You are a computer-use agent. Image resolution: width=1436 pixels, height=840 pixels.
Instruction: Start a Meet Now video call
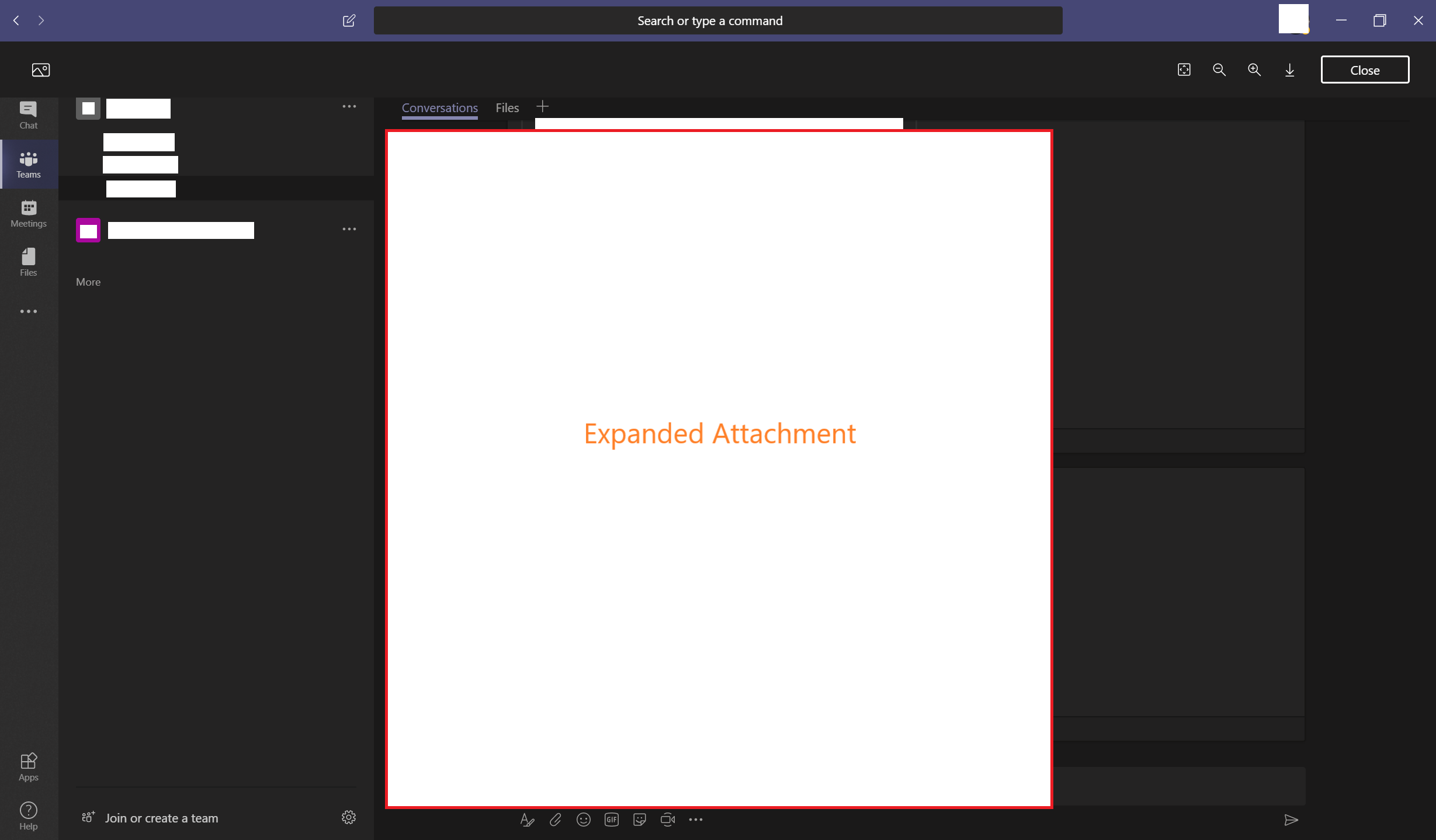pyautogui.click(x=667, y=820)
